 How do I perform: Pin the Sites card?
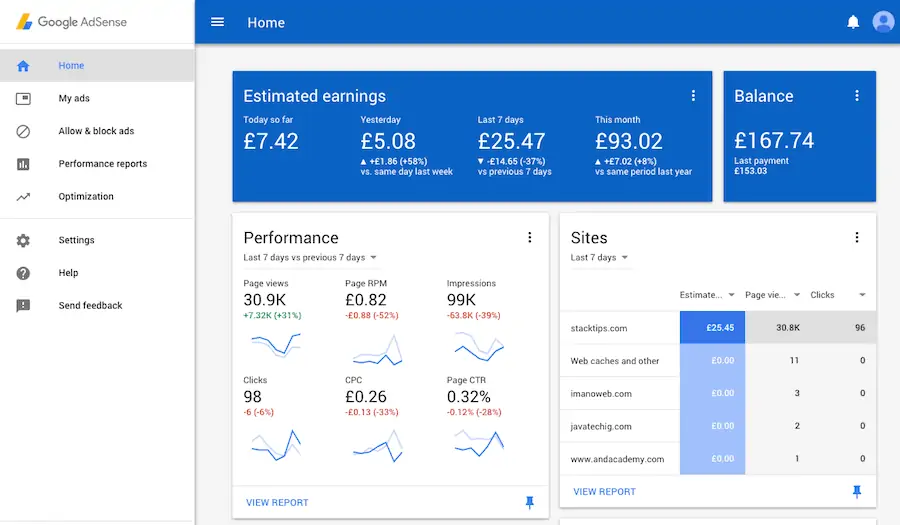(x=857, y=492)
